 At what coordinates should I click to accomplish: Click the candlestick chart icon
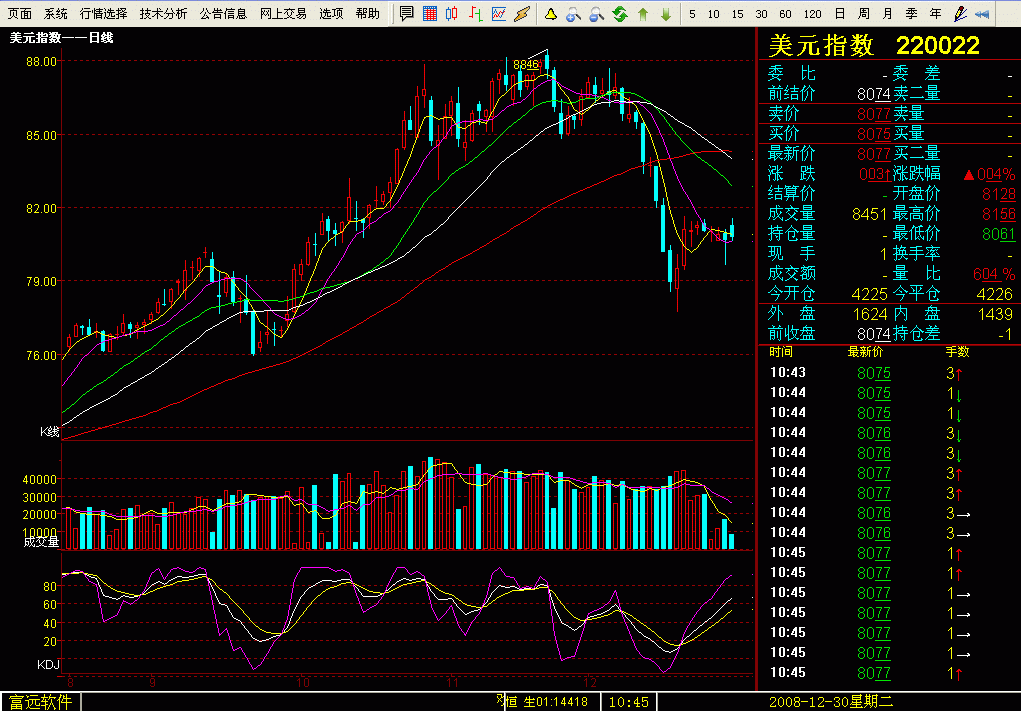pos(452,14)
